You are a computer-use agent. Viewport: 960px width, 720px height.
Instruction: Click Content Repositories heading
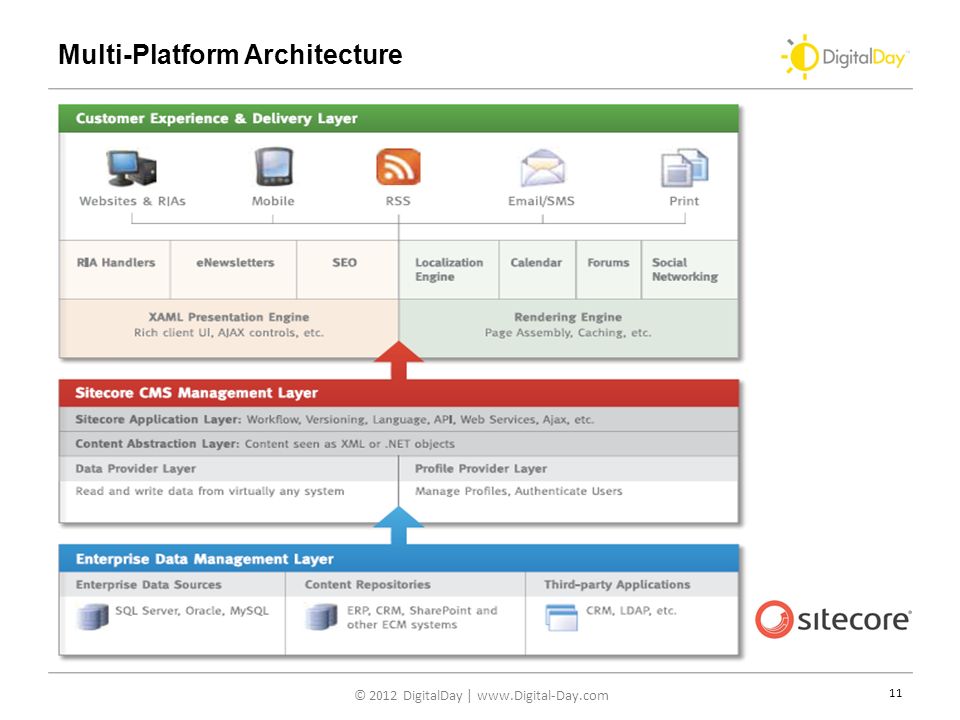pyautogui.click(x=368, y=585)
